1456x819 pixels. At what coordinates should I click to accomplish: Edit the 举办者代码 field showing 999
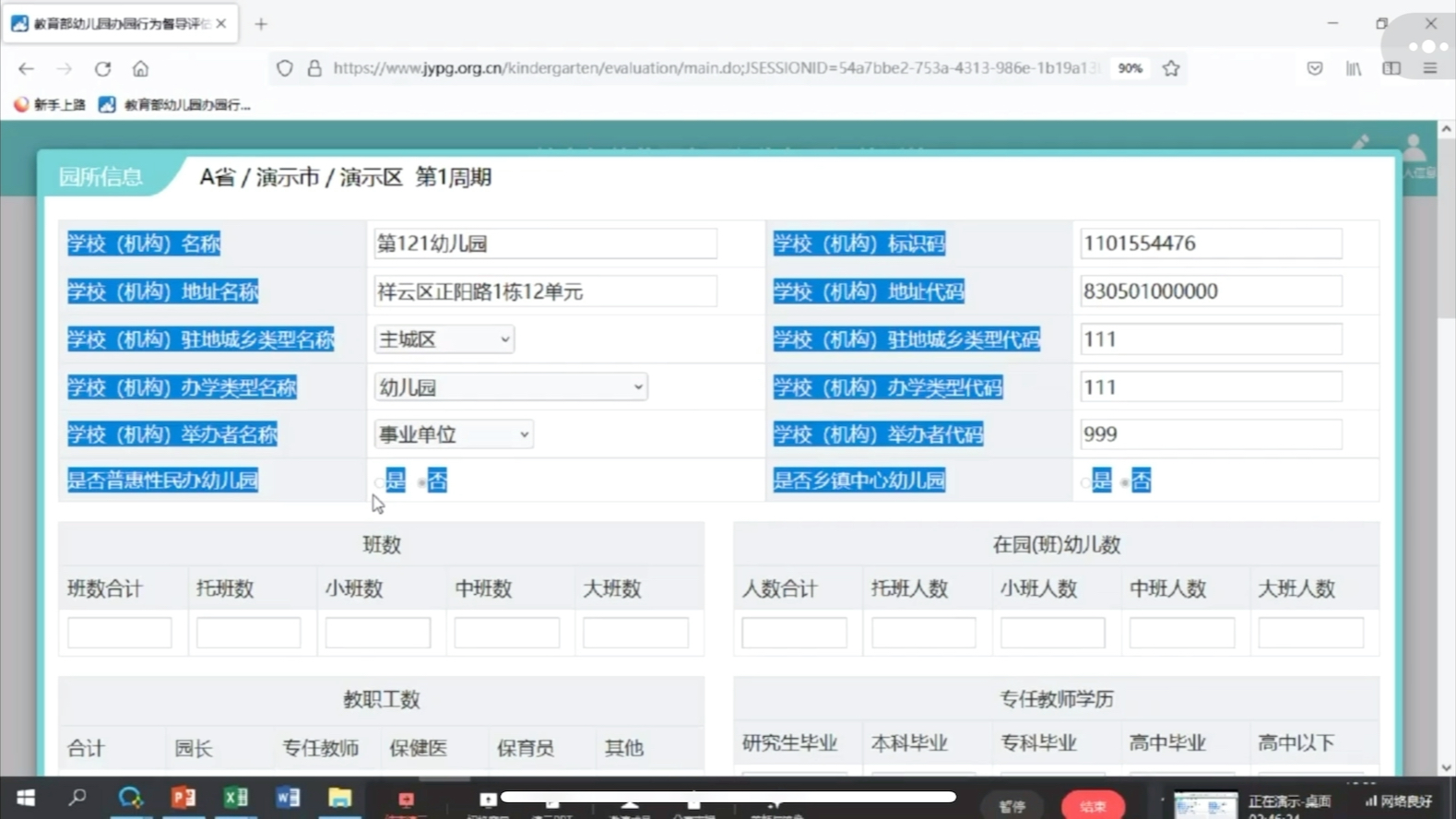[1211, 434]
